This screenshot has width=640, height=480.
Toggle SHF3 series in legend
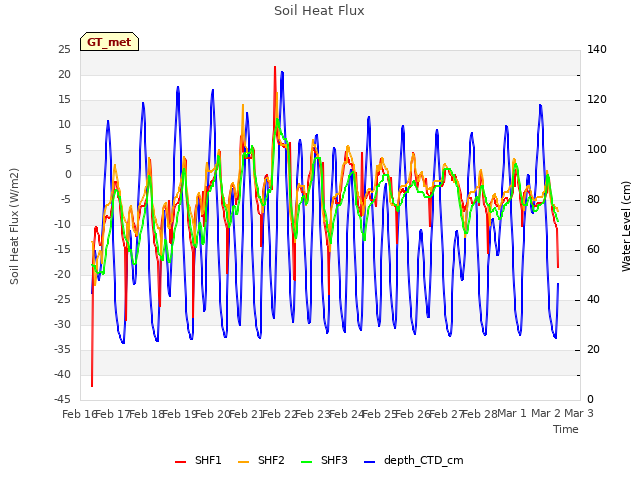point(324,461)
